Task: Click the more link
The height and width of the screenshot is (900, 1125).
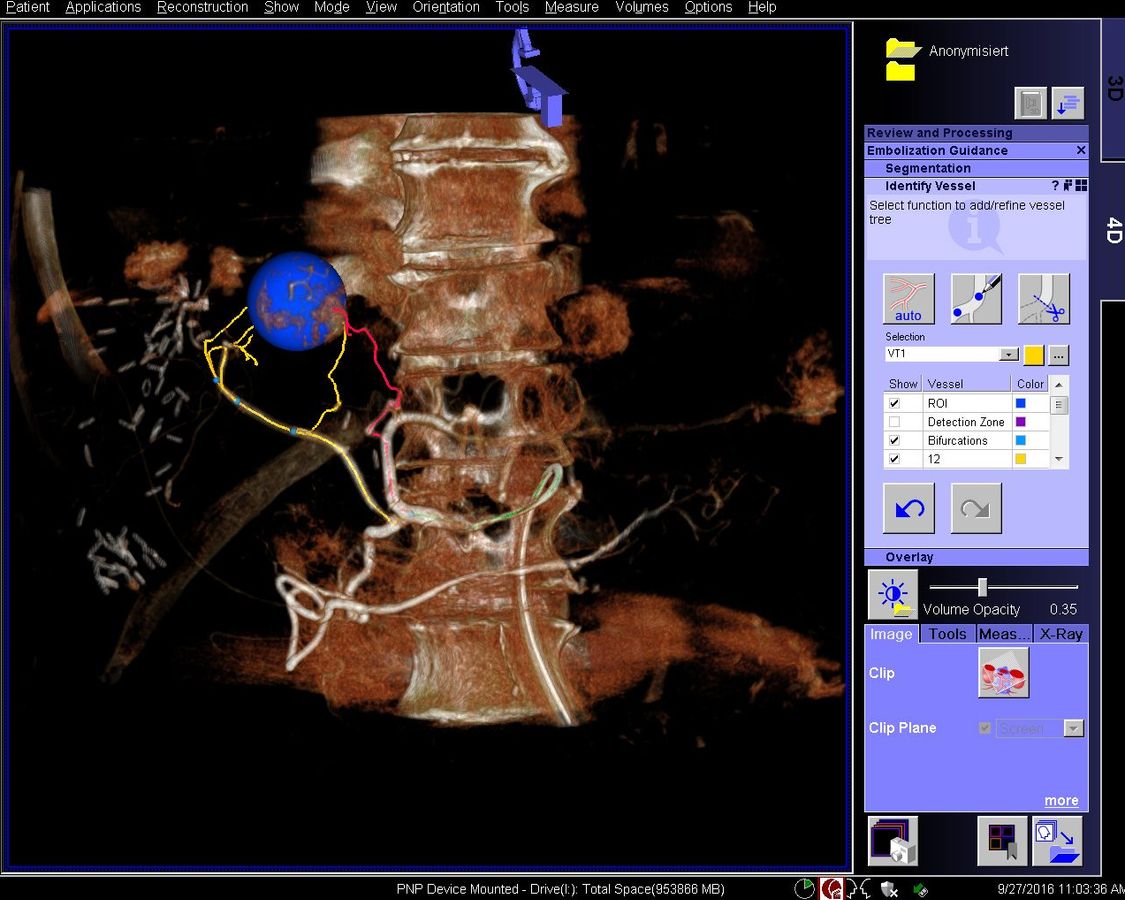Action: [x=1061, y=800]
